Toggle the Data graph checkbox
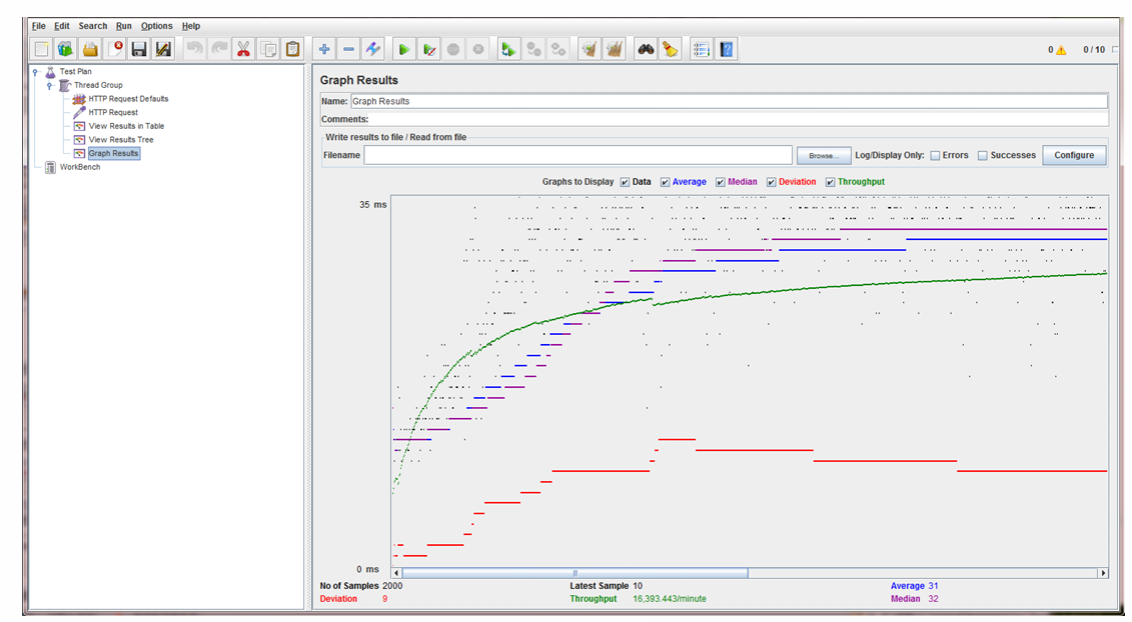Image resolution: width=1132 pixels, height=622 pixels. point(624,182)
